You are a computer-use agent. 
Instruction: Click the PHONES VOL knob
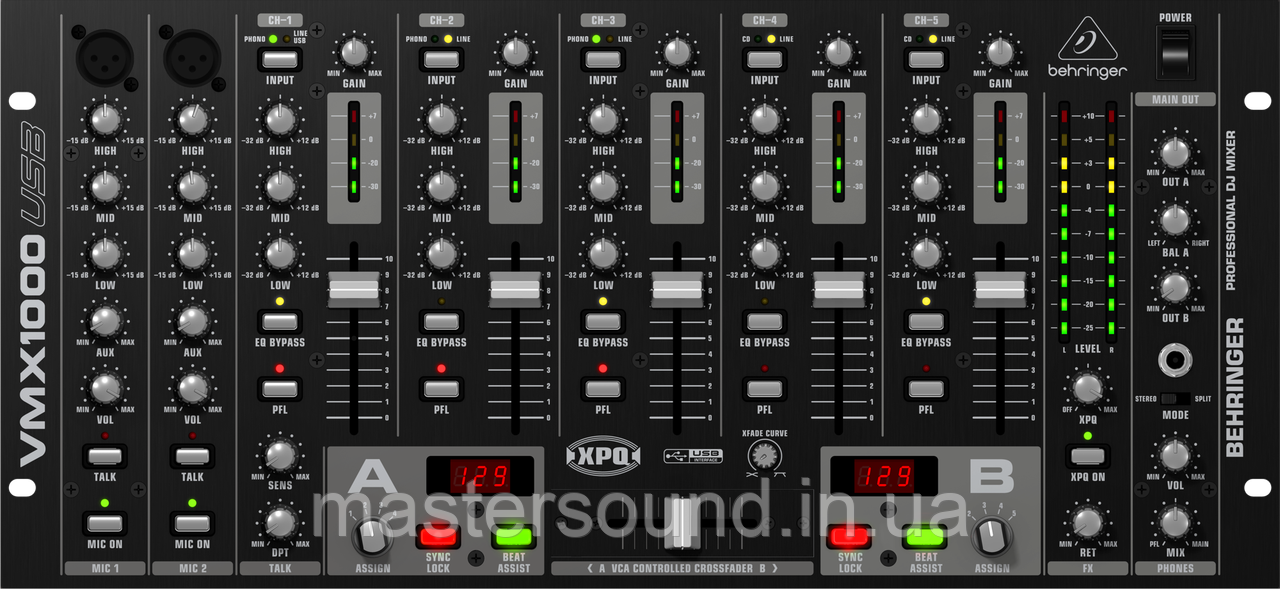coord(1175,455)
